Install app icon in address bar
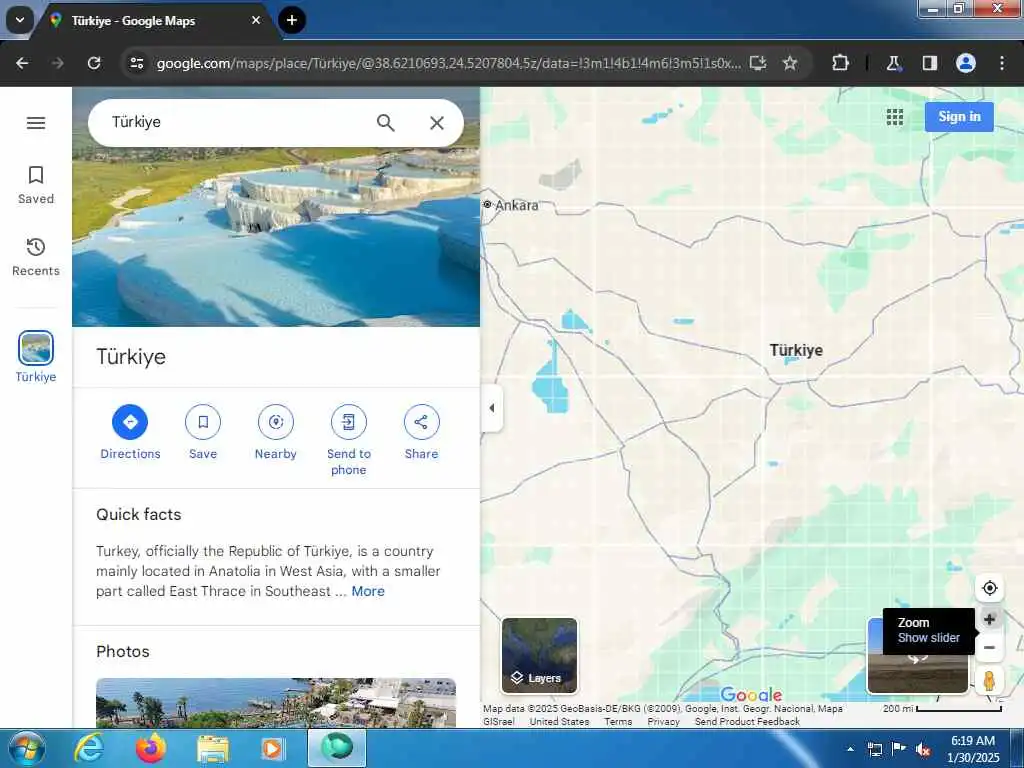Screen dimensions: 1024x768 (x=758, y=63)
